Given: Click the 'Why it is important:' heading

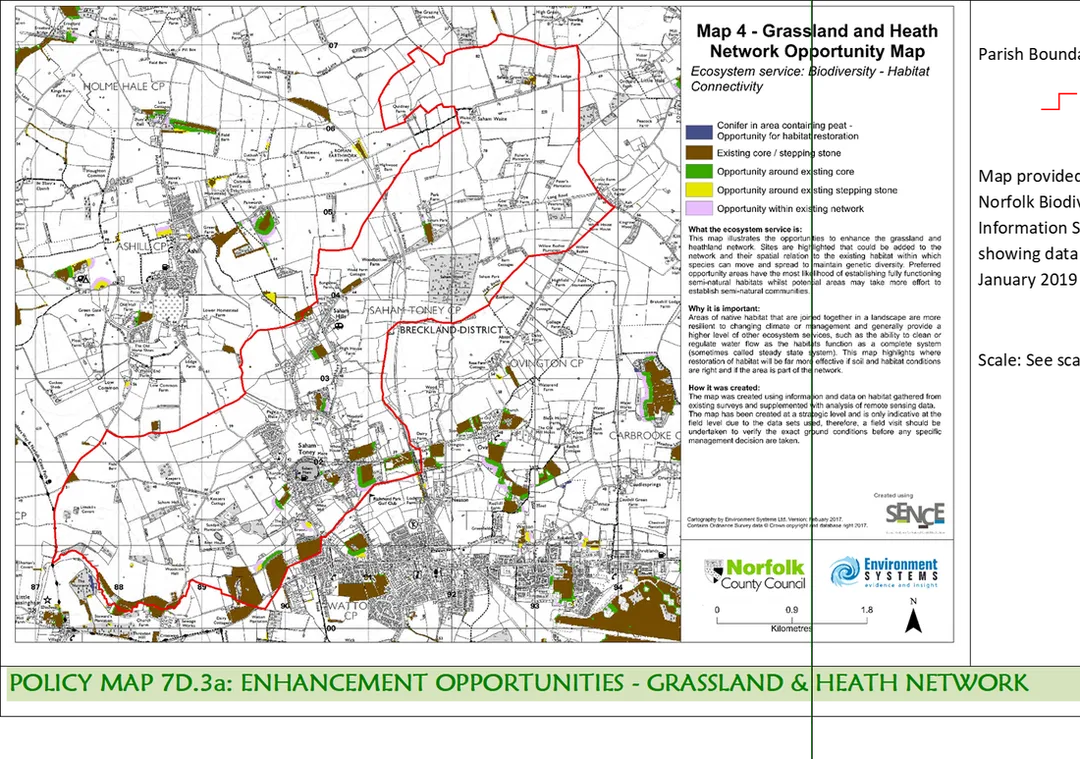Looking at the screenshot, I should [x=724, y=309].
